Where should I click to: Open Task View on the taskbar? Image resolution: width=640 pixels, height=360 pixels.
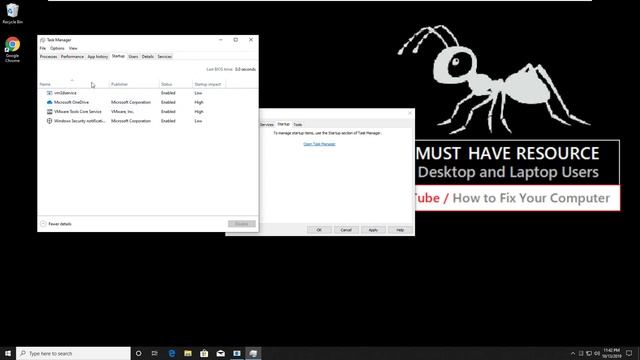pos(155,353)
